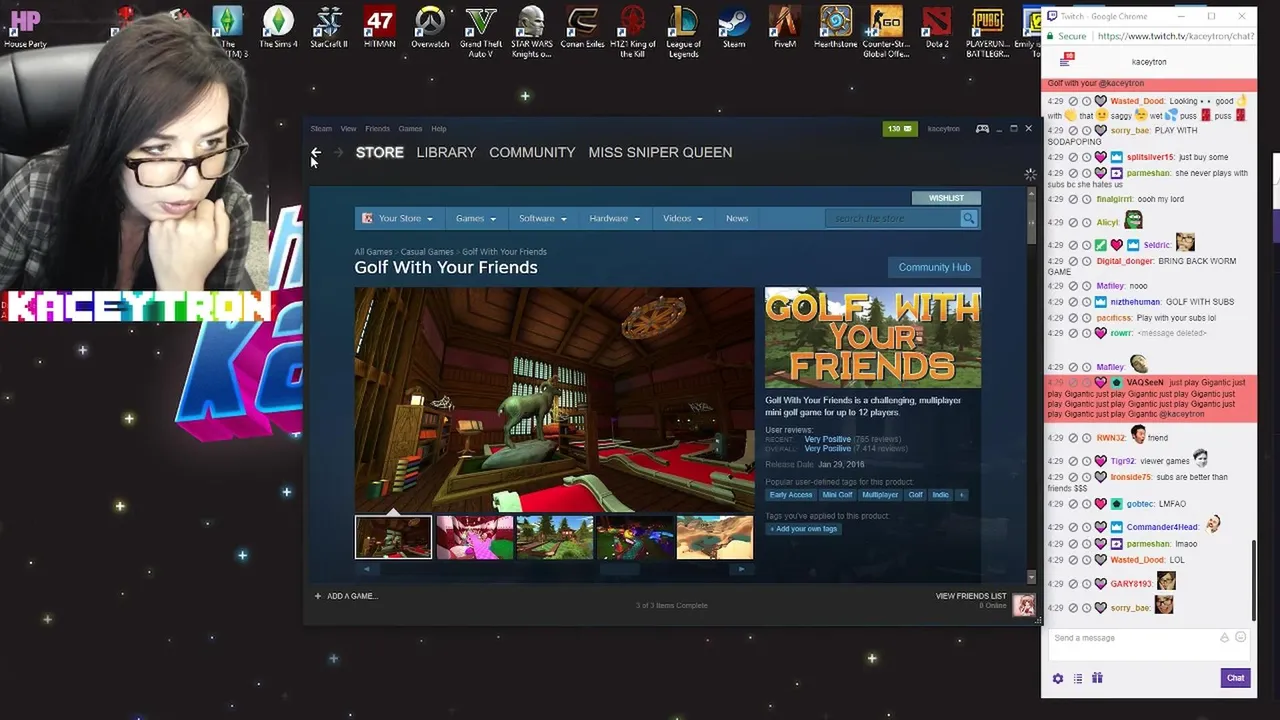1280x720 pixels.
Task: Launch Conan Exiles desktop shortcut
Action: coord(582,28)
